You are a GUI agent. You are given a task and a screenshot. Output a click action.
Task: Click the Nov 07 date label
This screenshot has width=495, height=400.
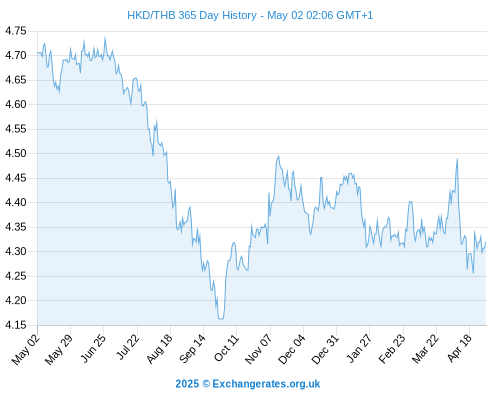(258, 349)
